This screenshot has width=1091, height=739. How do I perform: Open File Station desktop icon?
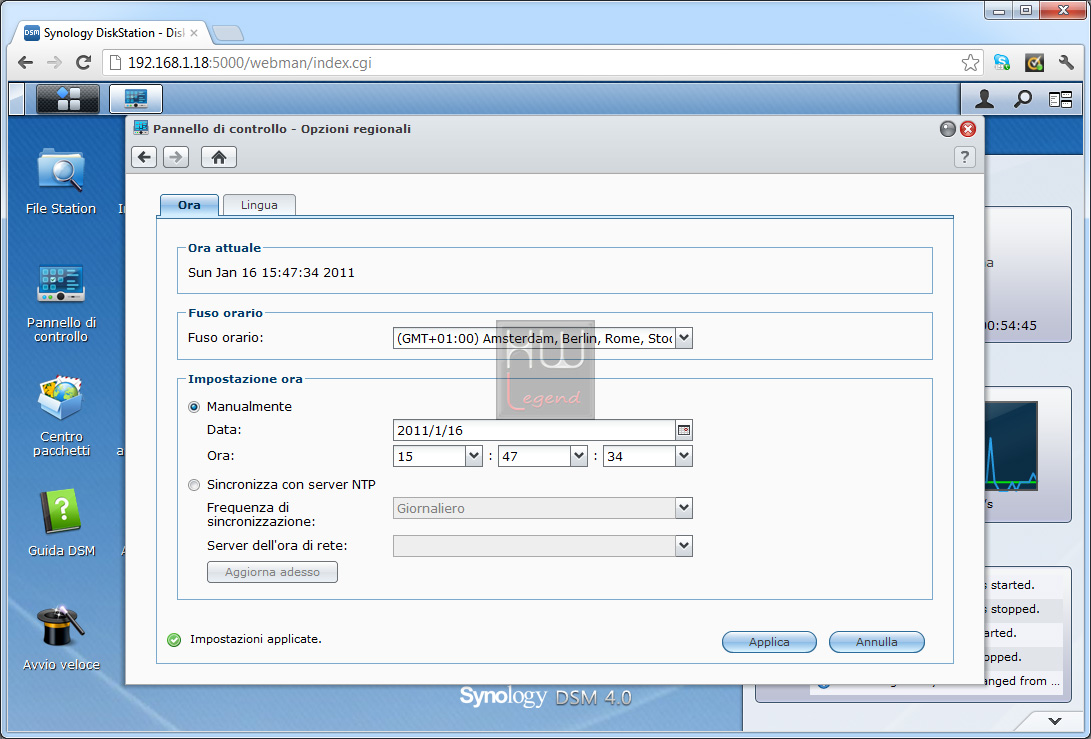61,181
